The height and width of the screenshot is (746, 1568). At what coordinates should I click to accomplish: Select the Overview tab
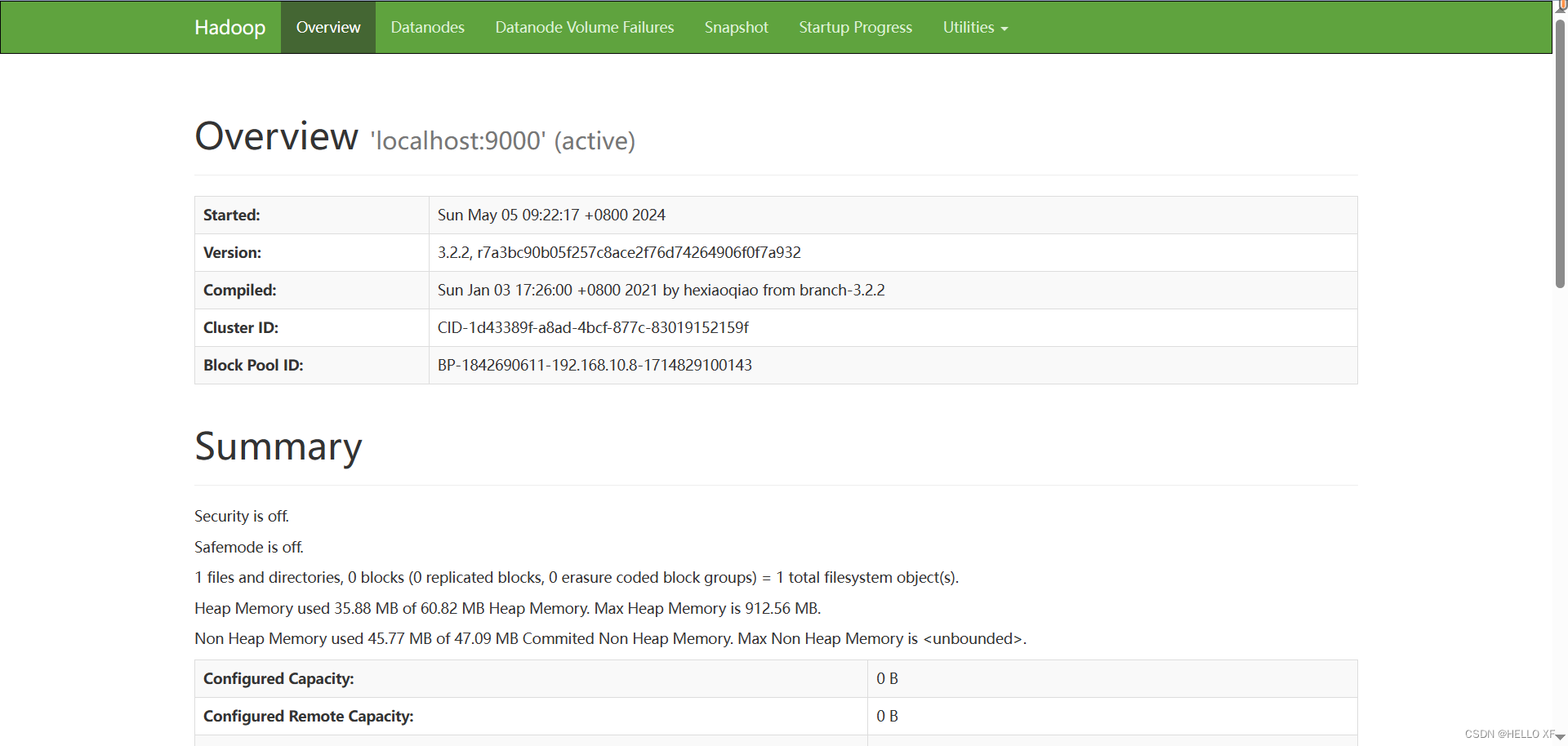(x=328, y=27)
